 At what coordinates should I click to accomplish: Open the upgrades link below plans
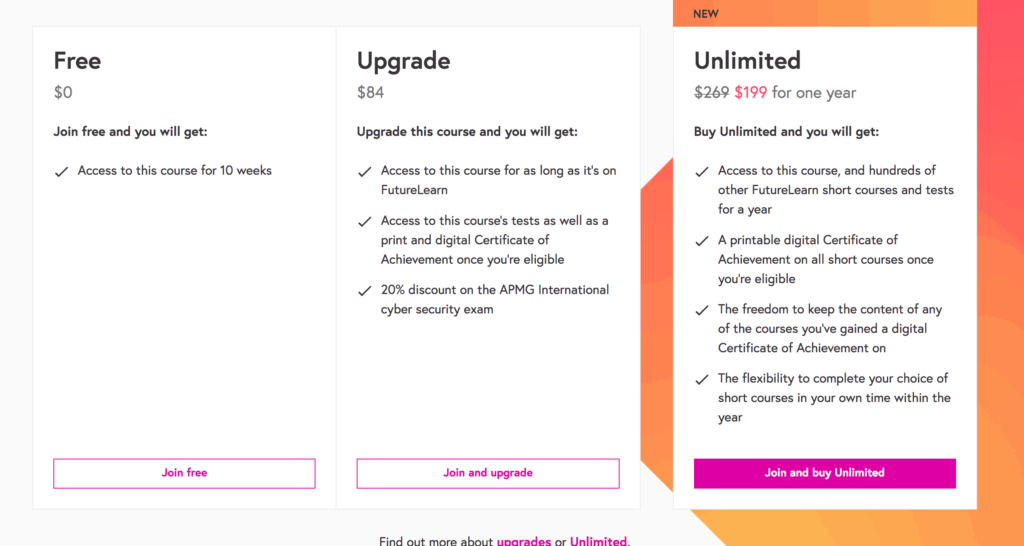click(523, 541)
